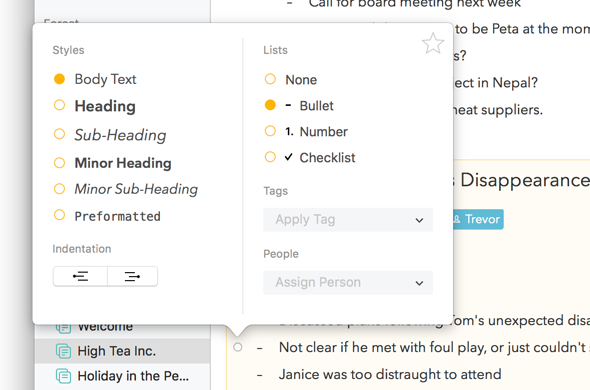The image size is (590, 390).
Task: Choose Bullet list type
Action: pos(299,105)
